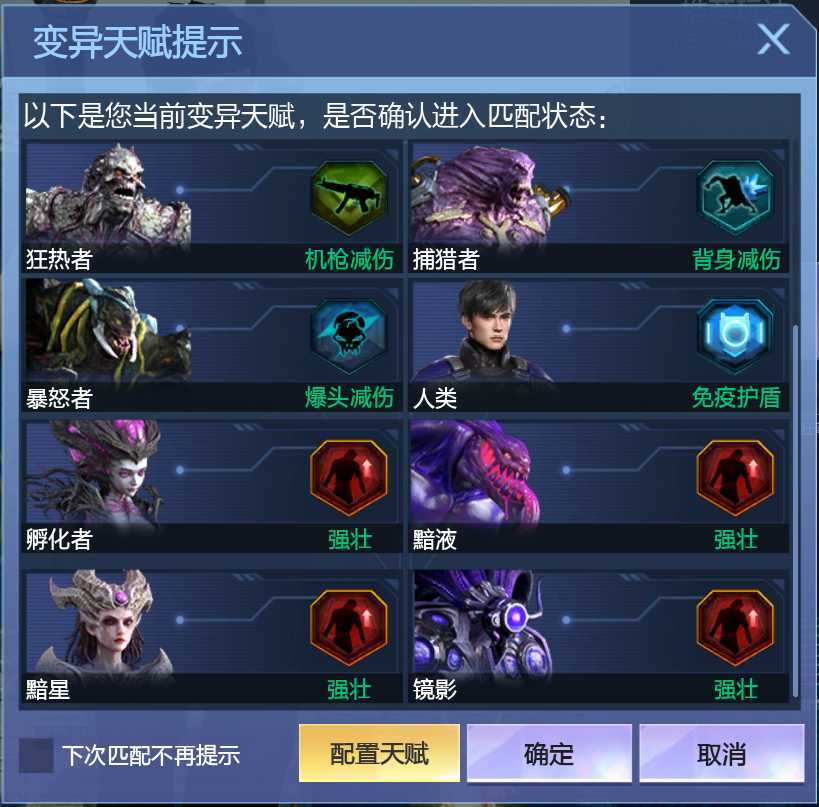819x807 pixels.
Task: Click the red 强壮 icon for 孵化者
Action: [349, 477]
